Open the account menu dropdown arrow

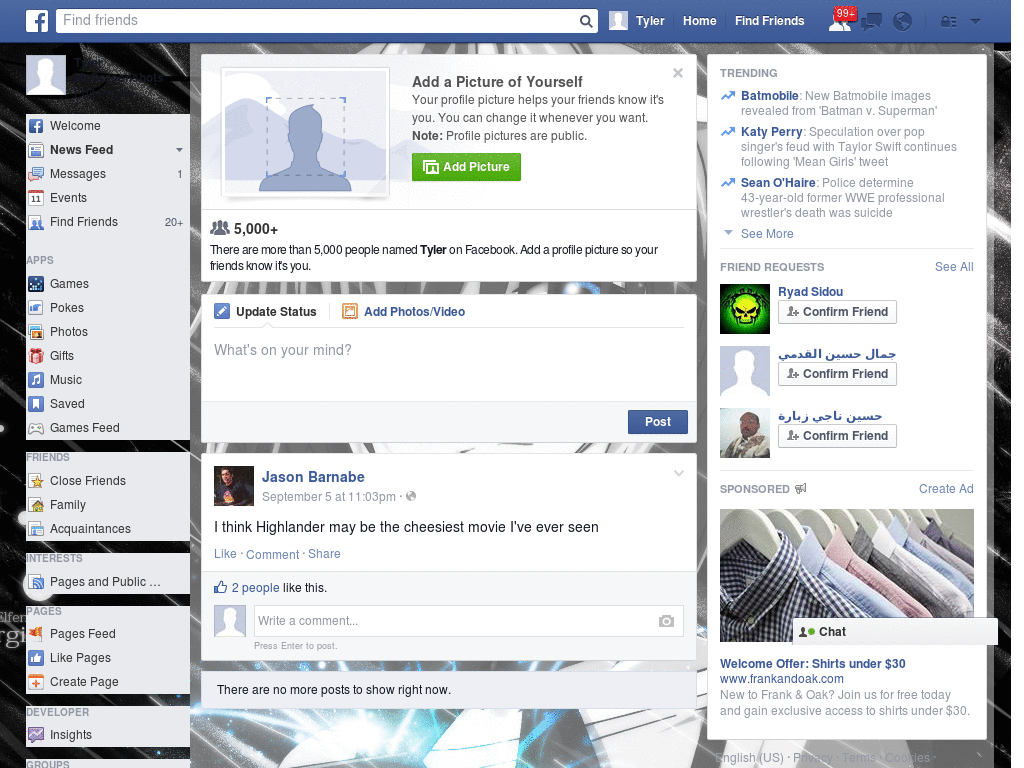pyautogui.click(x=975, y=21)
